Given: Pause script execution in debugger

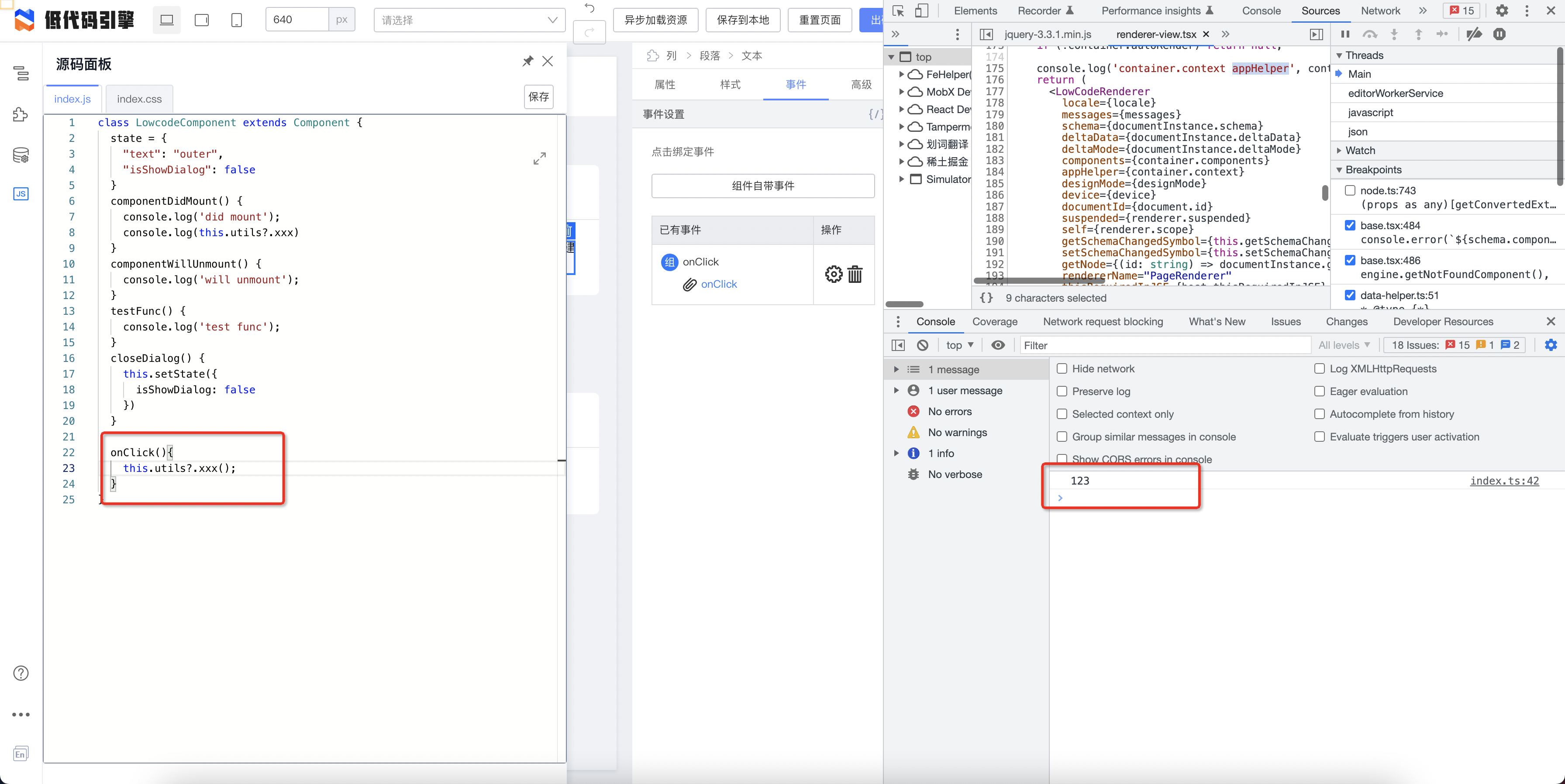Looking at the screenshot, I should coord(1345,34).
